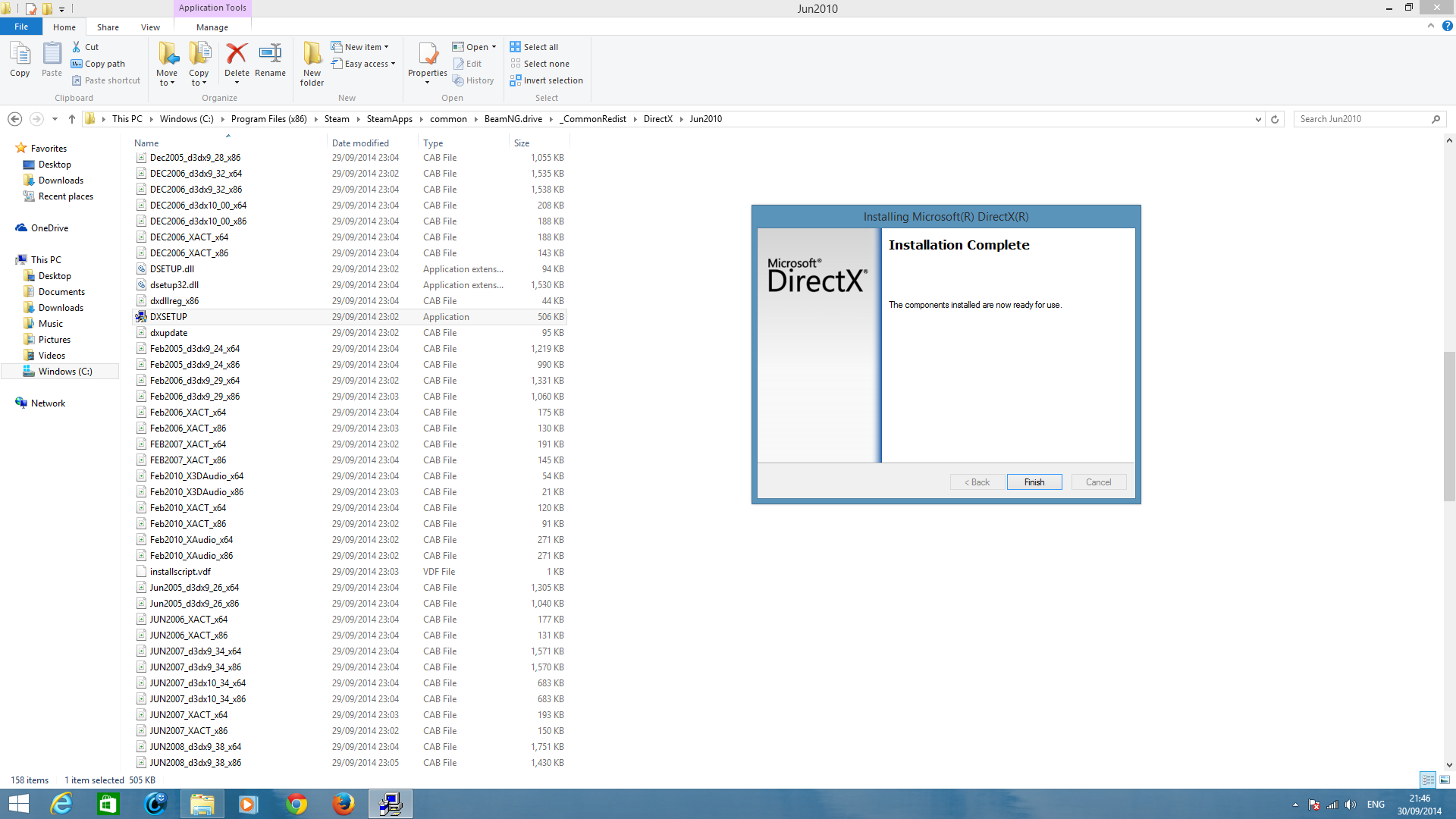The width and height of the screenshot is (1456, 819).
Task: Open the File menu tab
Action: click(x=21, y=27)
